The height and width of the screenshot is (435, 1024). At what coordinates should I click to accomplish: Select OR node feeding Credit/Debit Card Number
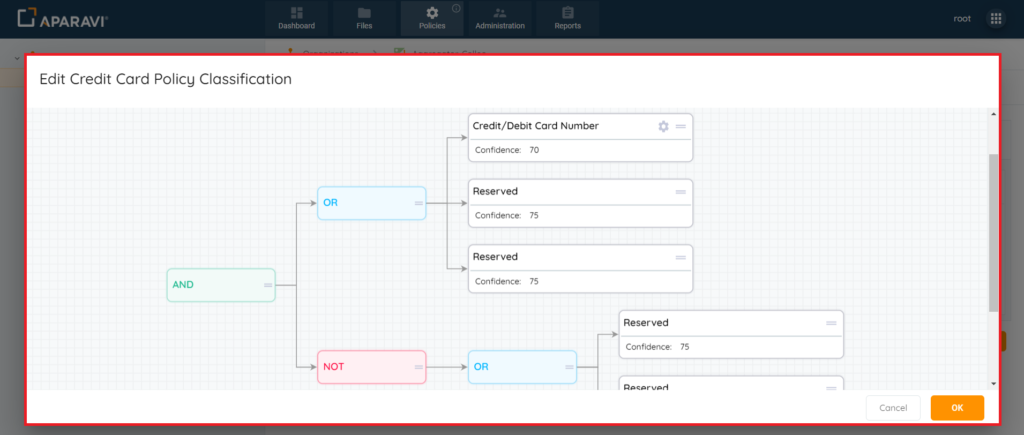point(372,203)
